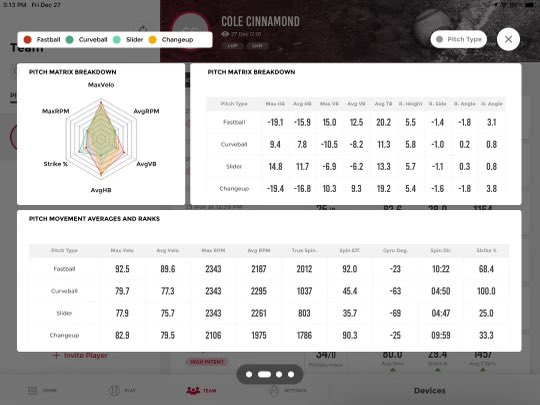Click Slider true spin 803
This screenshot has width=540, height=405.
coord(304,313)
